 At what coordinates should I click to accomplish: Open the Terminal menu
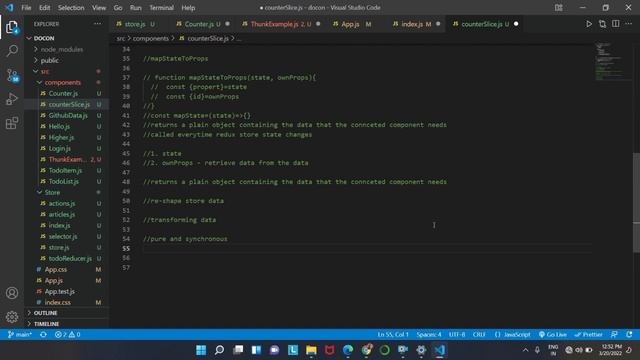coord(161,8)
